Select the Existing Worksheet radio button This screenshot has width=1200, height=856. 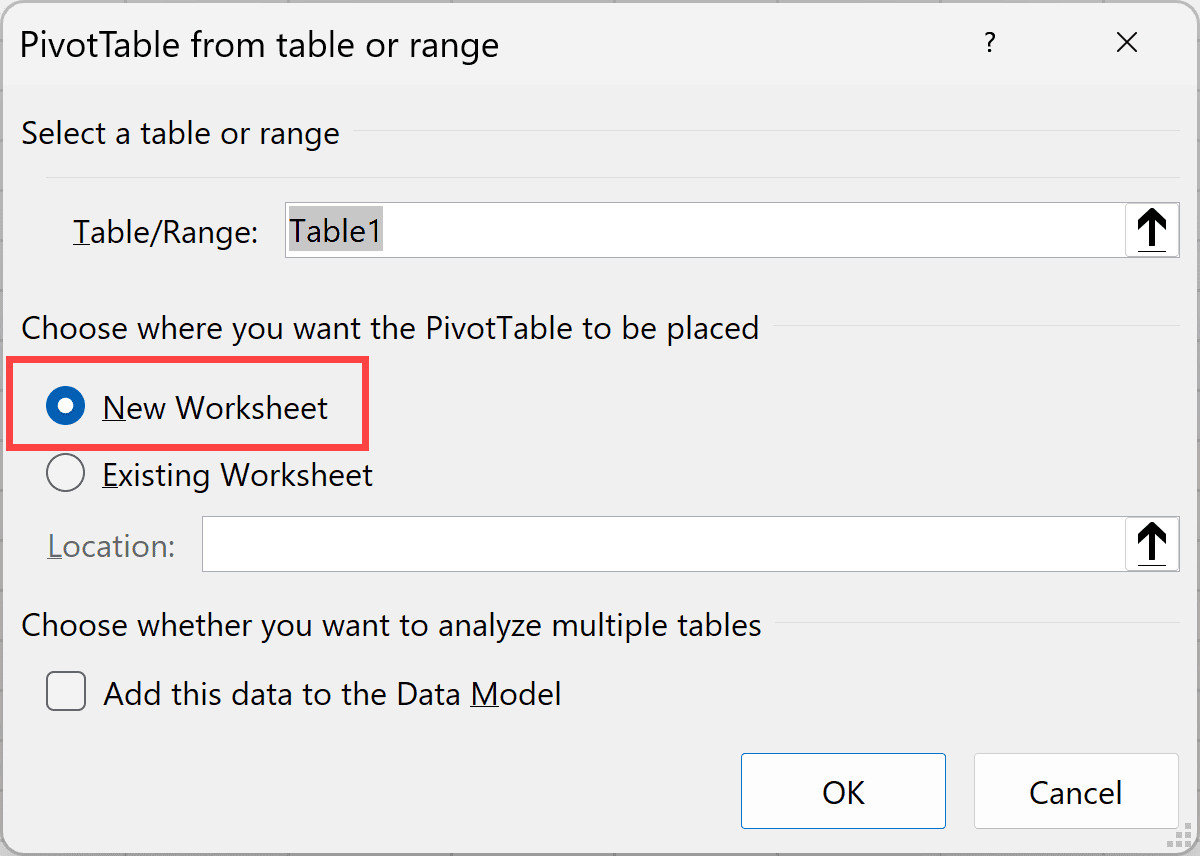65,474
